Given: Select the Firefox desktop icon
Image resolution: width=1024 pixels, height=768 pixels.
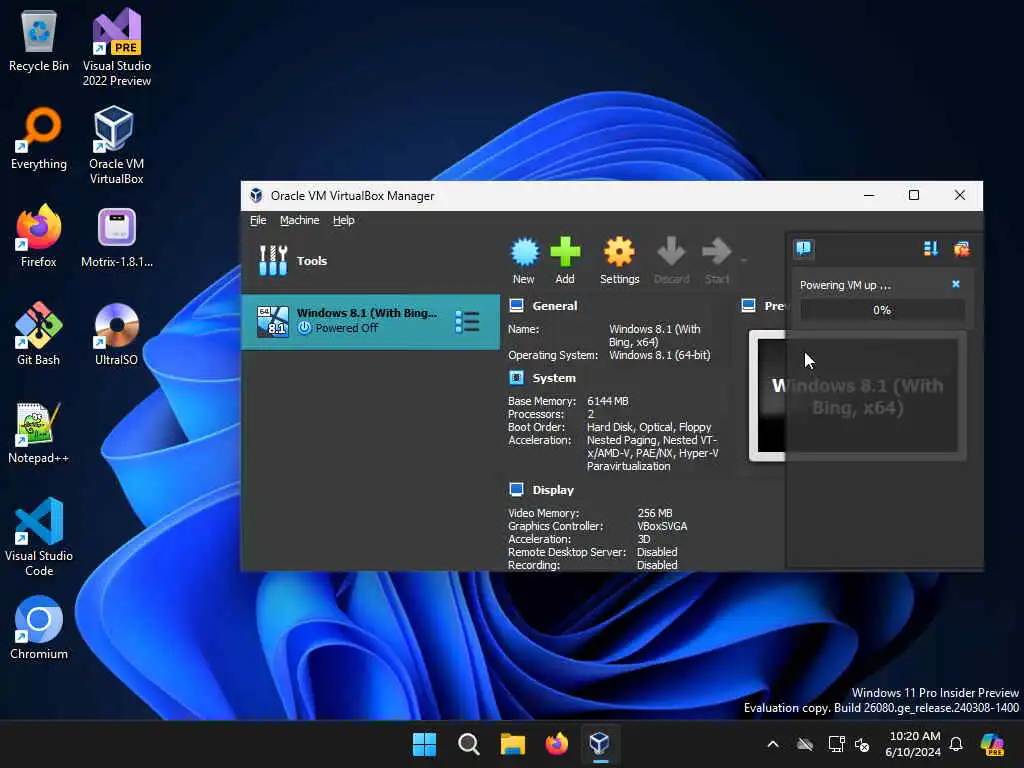Looking at the screenshot, I should coord(39,236).
